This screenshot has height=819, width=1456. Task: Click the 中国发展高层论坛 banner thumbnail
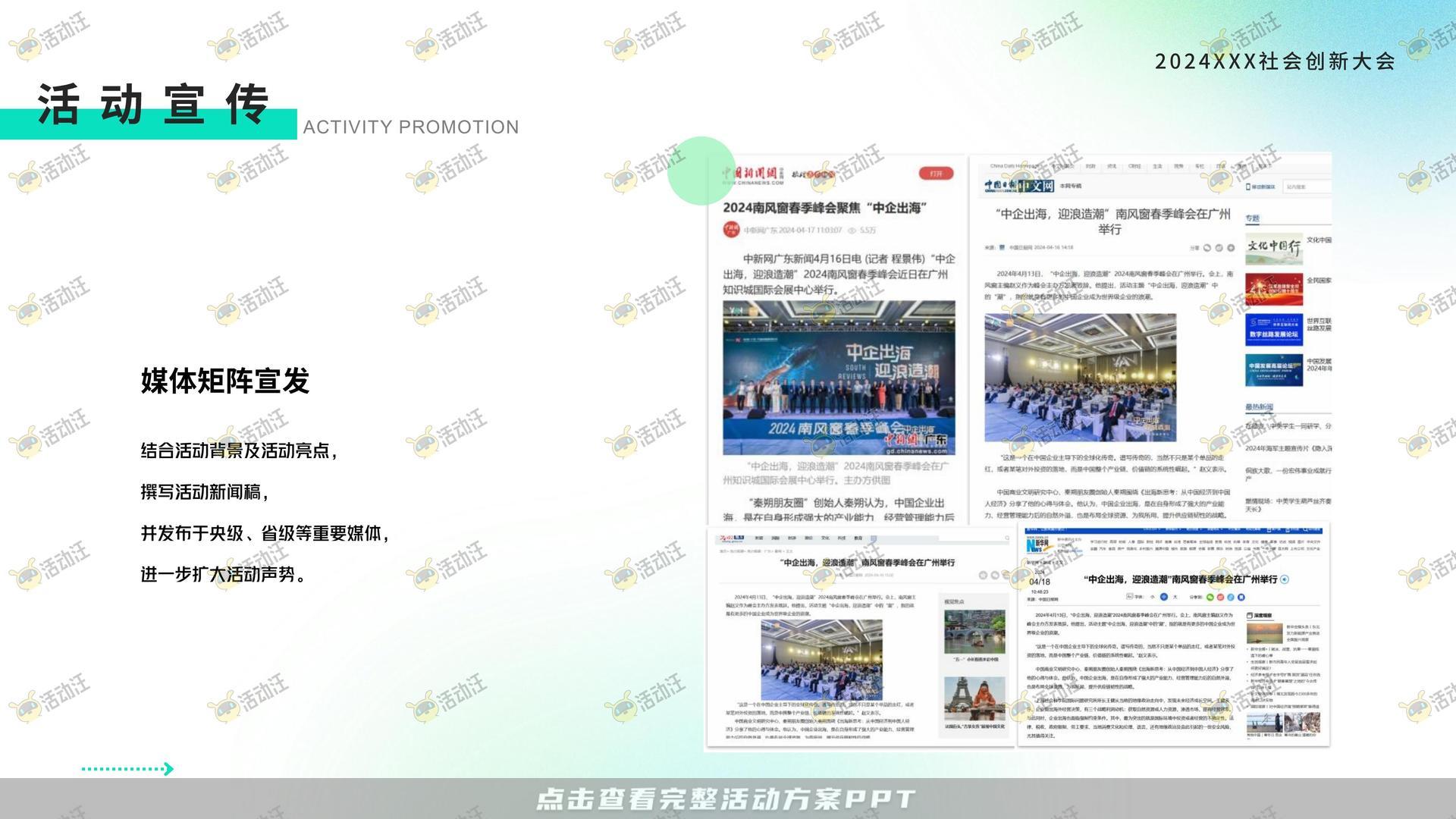(1273, 369)
